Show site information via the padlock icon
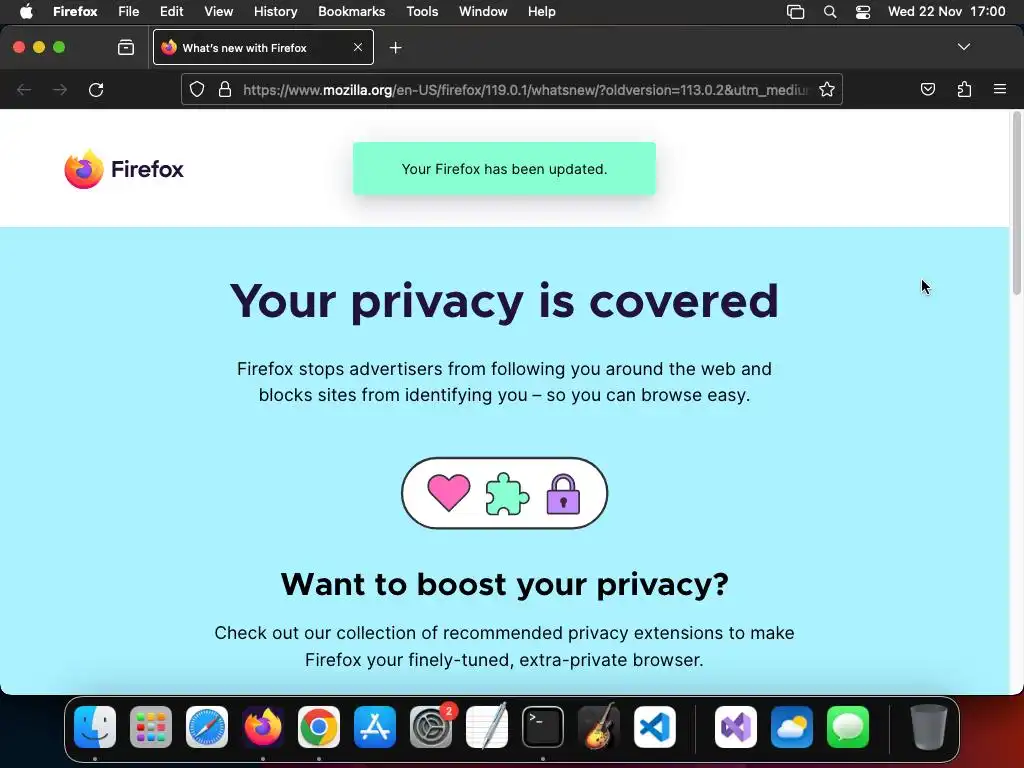1024x768 pixels. [225, 89]
